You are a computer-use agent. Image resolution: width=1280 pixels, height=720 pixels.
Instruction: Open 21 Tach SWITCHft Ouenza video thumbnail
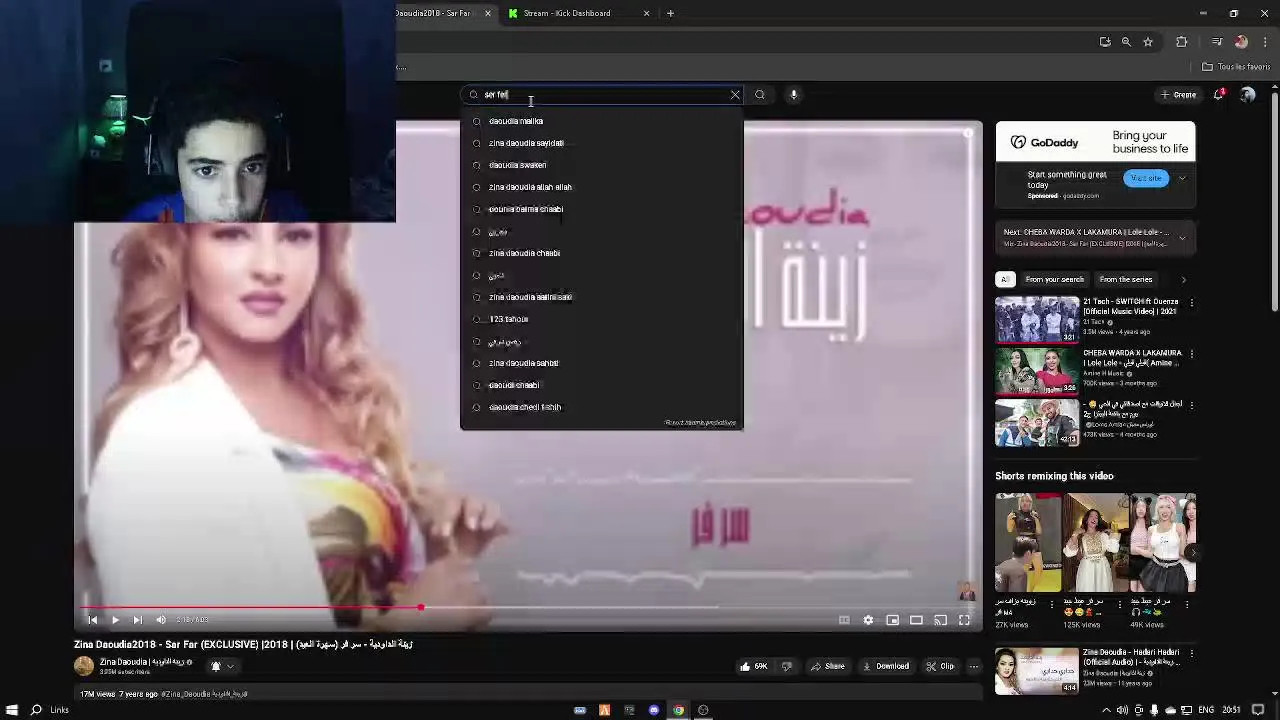pos(1037,319)
